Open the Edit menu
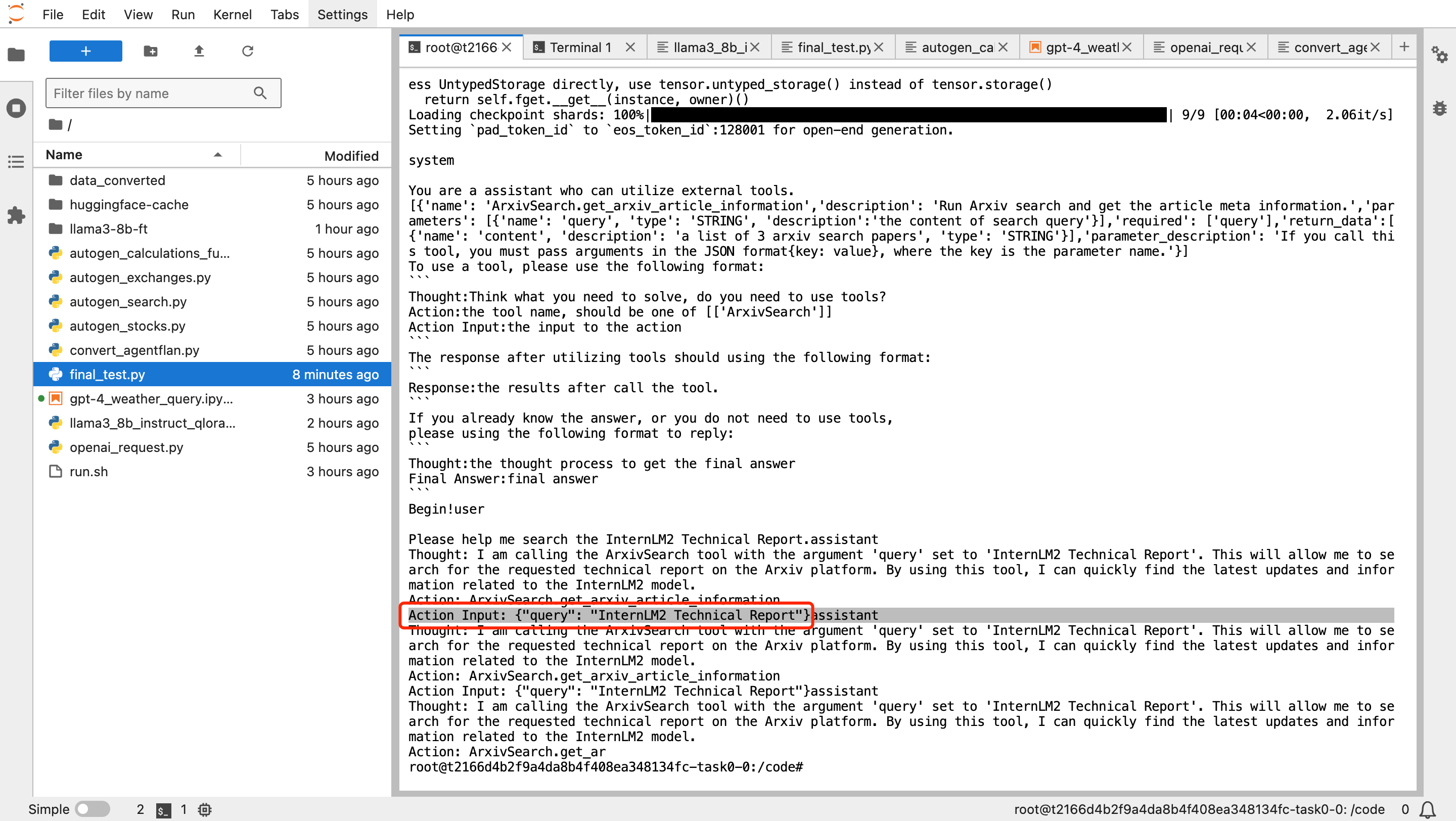Image resolution: width=1456 pixels, height=821 pixels. tap(93, 14)
